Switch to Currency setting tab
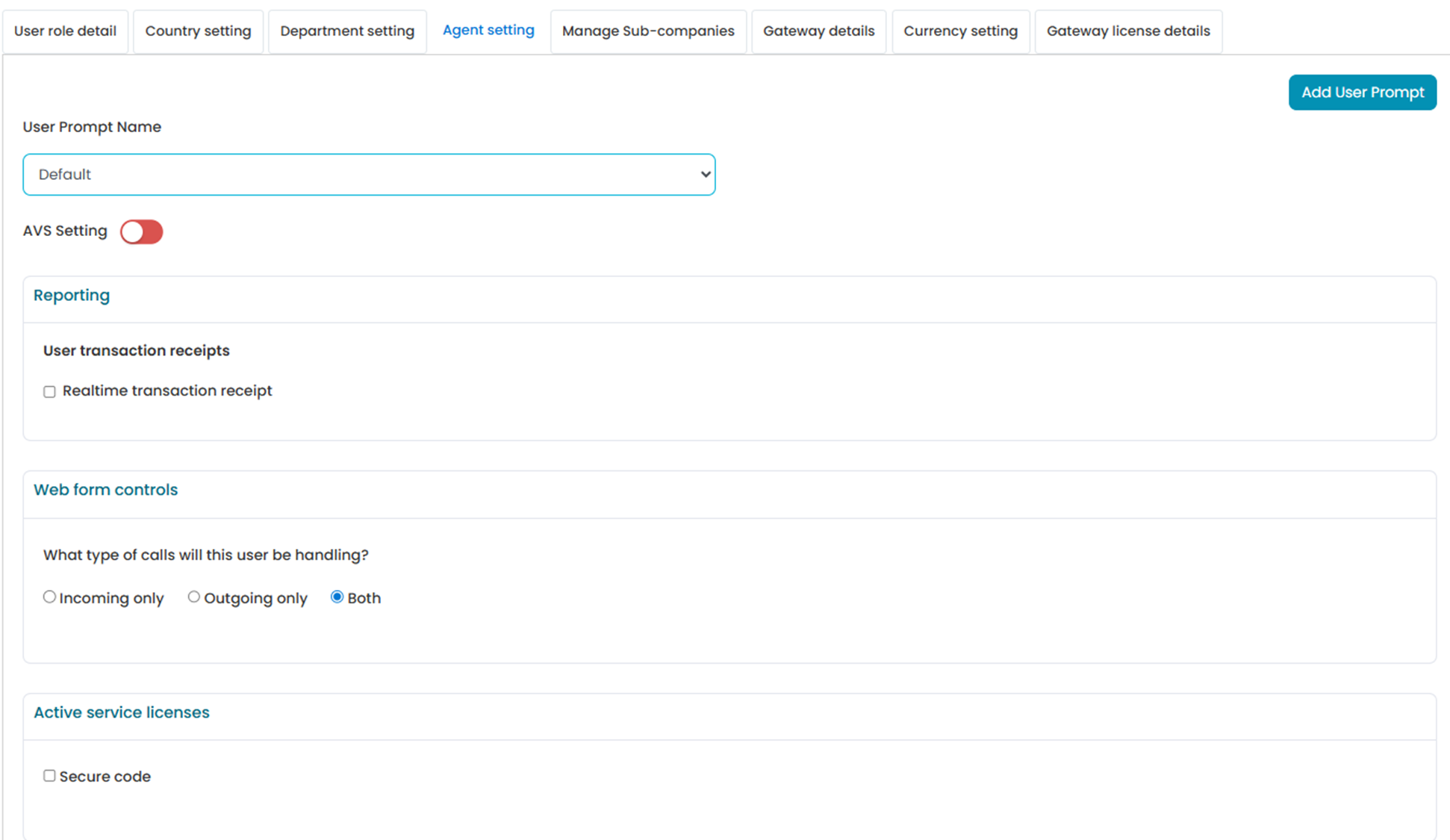The width and height of the screenshot is (1450, 840). click(x=960, y=31)
